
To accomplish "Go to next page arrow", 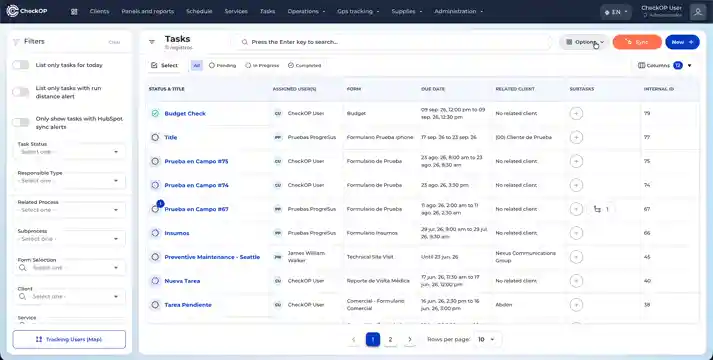I will tap(410, 339).
